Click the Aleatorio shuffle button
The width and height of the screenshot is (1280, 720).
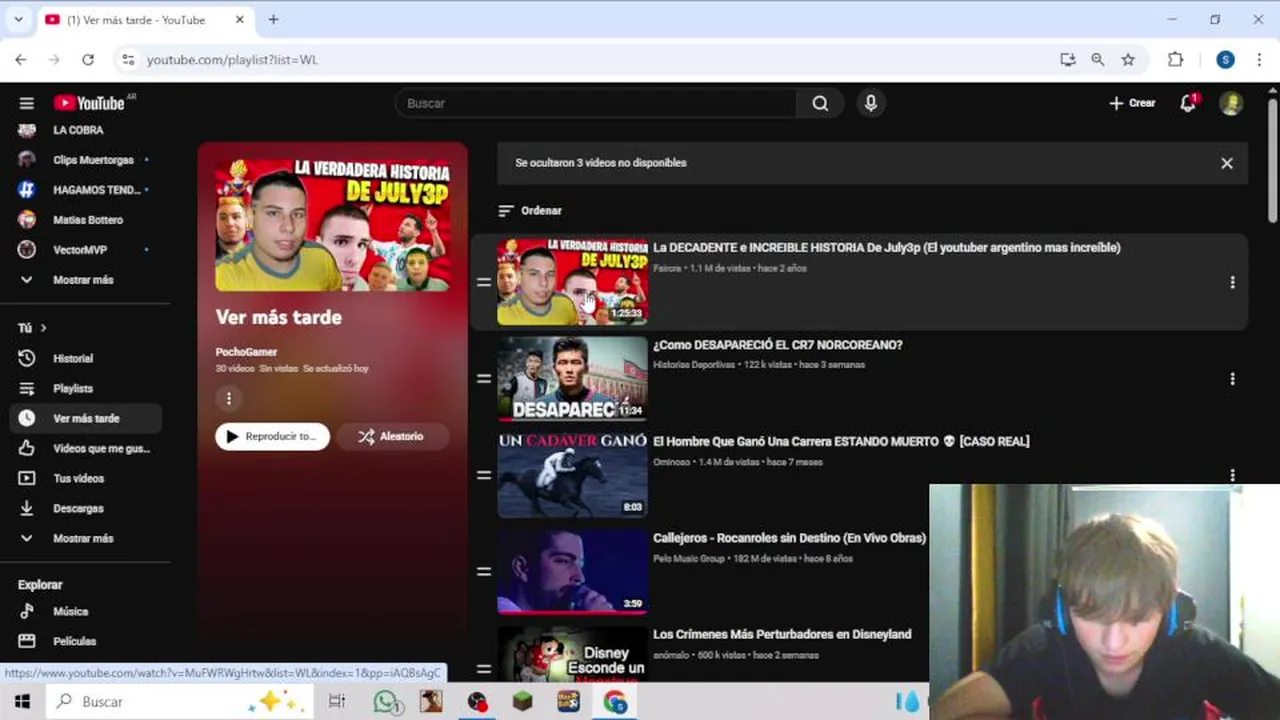(x=392, y=436)
